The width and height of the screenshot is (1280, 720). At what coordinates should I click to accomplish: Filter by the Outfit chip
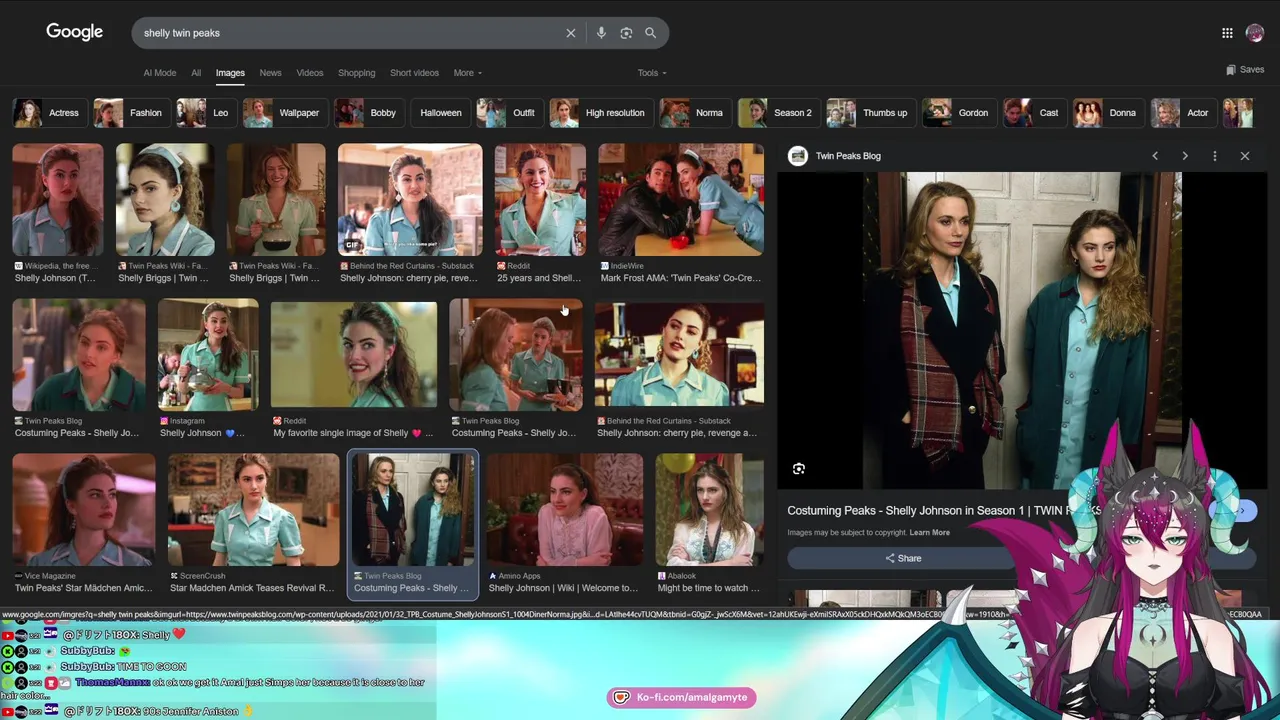tap(508, 113)
